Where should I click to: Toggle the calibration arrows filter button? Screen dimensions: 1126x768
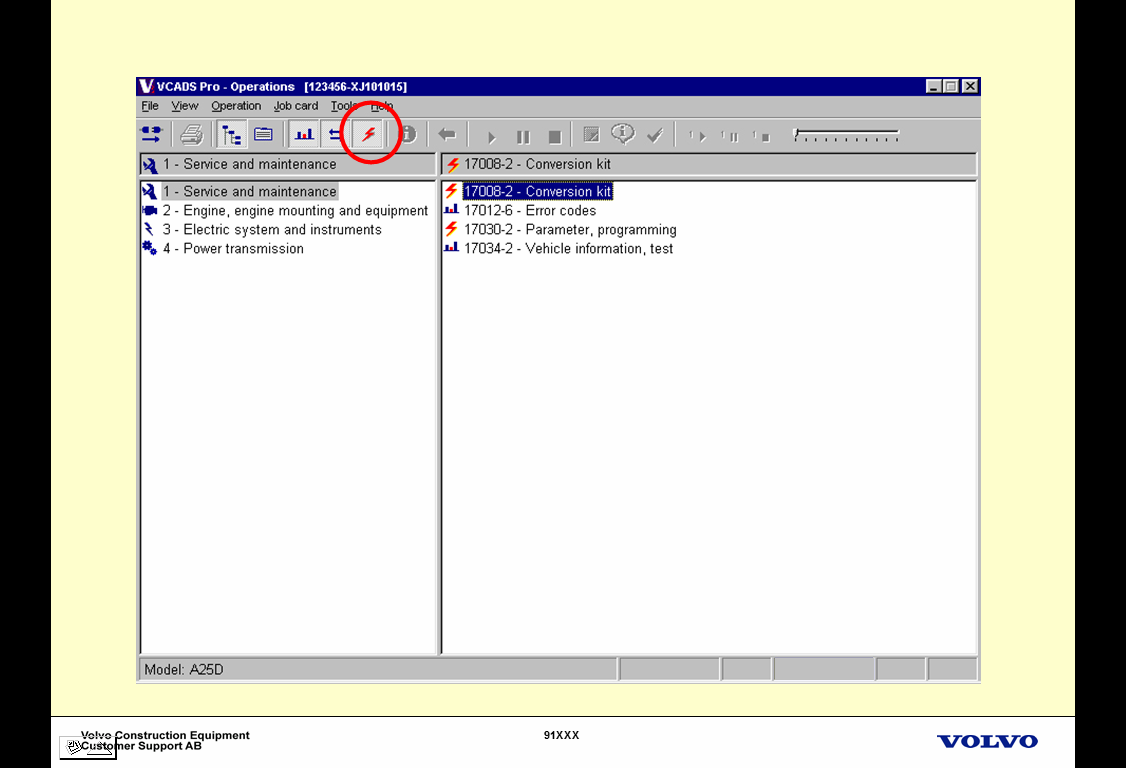click(x=335, y=134)
